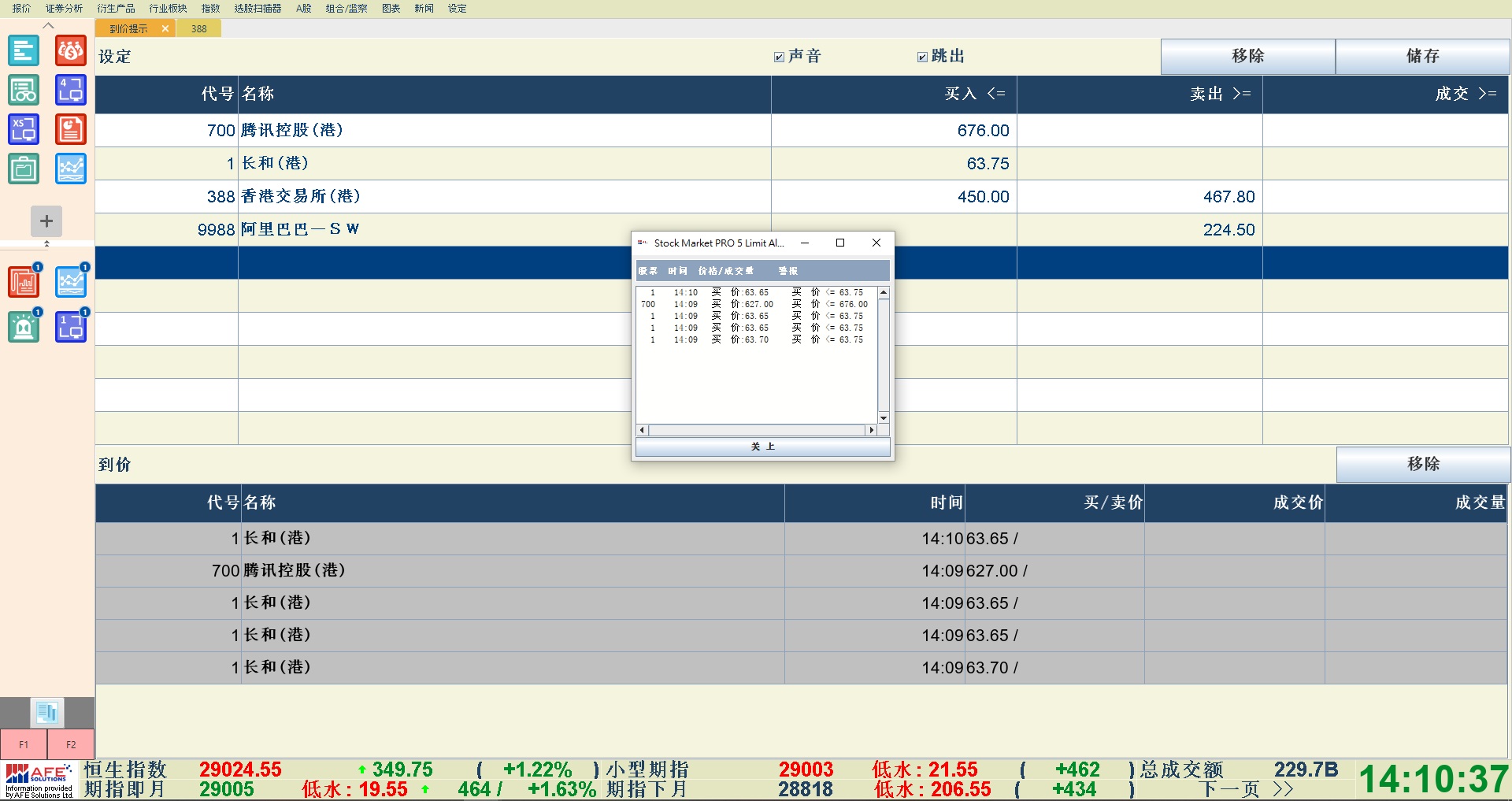The image size is (1512, 801).
Task: Click the 移除 button in 到价 section
Action: pos(1423,464)
